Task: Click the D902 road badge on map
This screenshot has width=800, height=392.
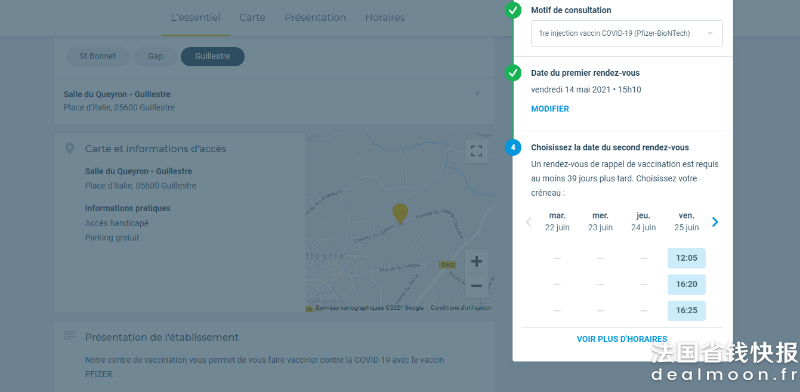Action: (x=447, y=265)
